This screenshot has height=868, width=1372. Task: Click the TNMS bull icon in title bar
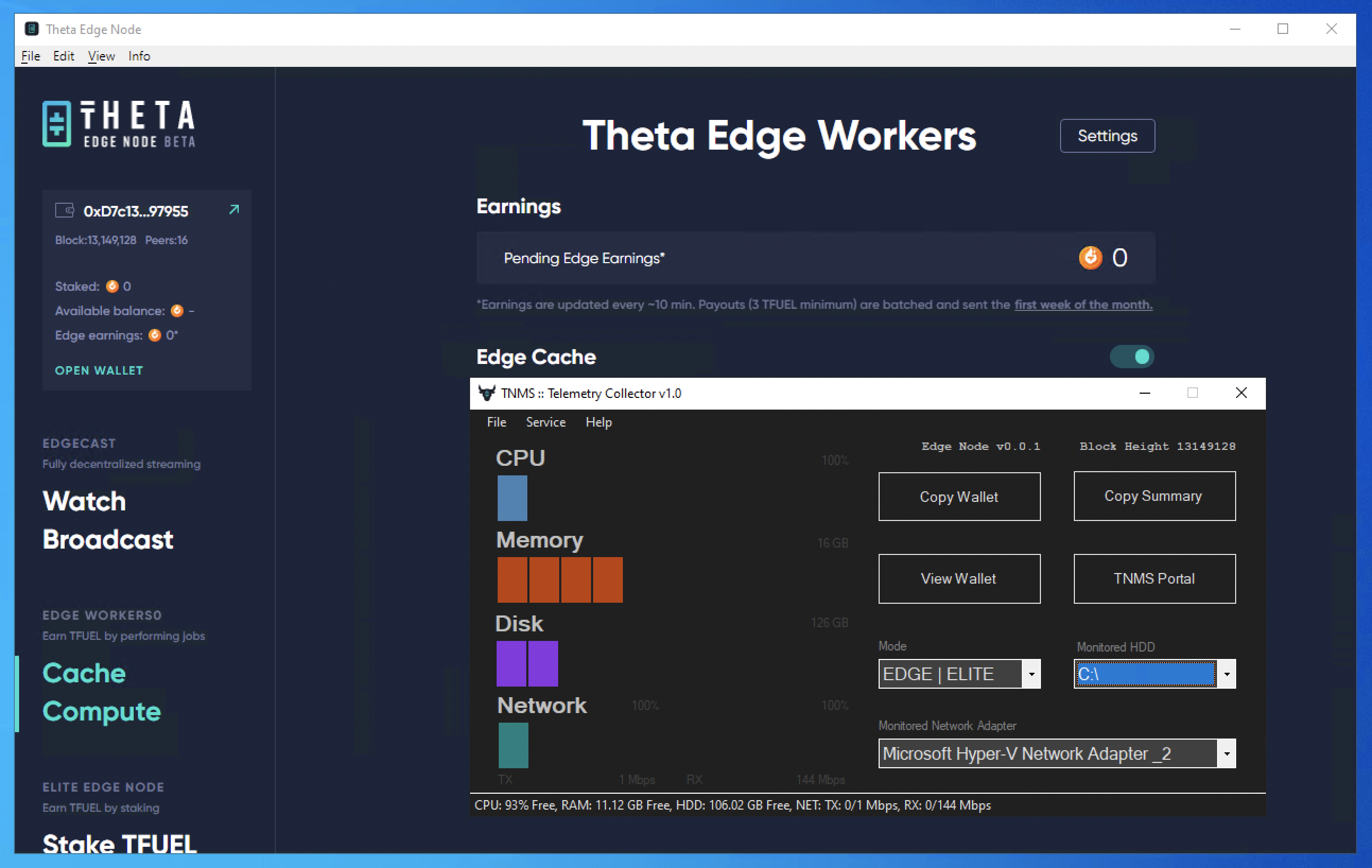[487, 393]
